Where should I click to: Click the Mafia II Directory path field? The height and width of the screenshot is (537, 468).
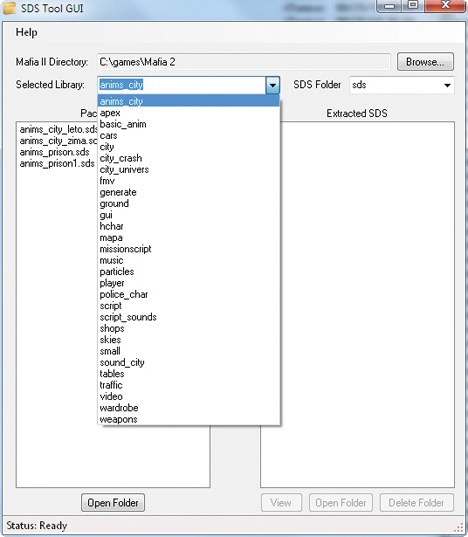(x=244, y=62)
